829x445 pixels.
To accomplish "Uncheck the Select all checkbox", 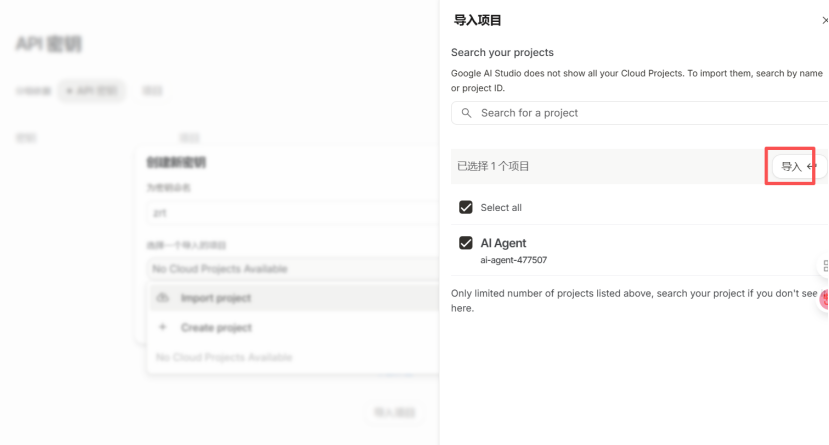I will click(x=465, y=207).
